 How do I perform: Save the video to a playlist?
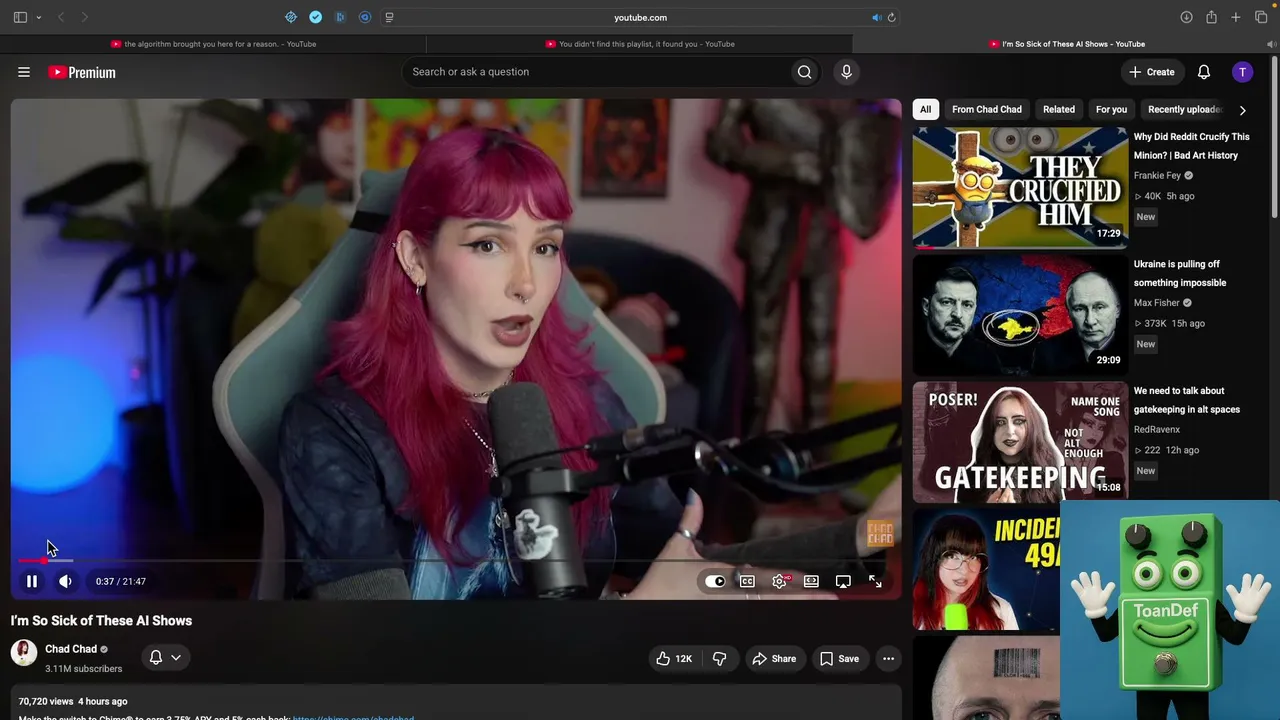tap(839, 658)
